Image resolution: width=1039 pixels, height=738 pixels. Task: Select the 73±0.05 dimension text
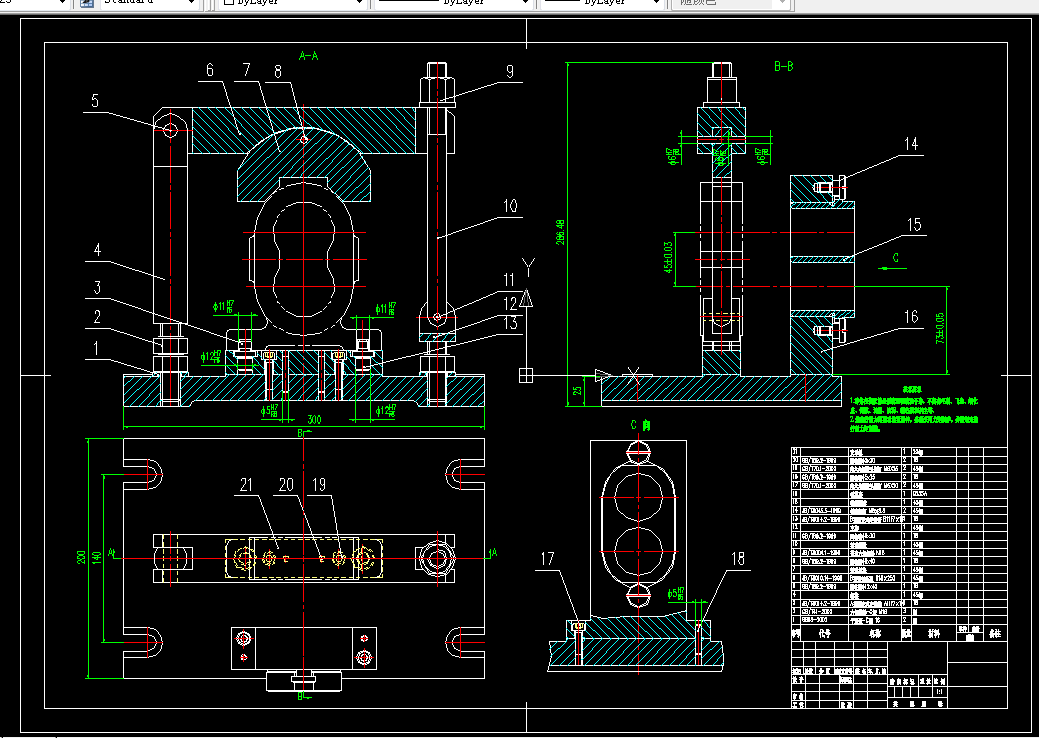coord(940,329)
